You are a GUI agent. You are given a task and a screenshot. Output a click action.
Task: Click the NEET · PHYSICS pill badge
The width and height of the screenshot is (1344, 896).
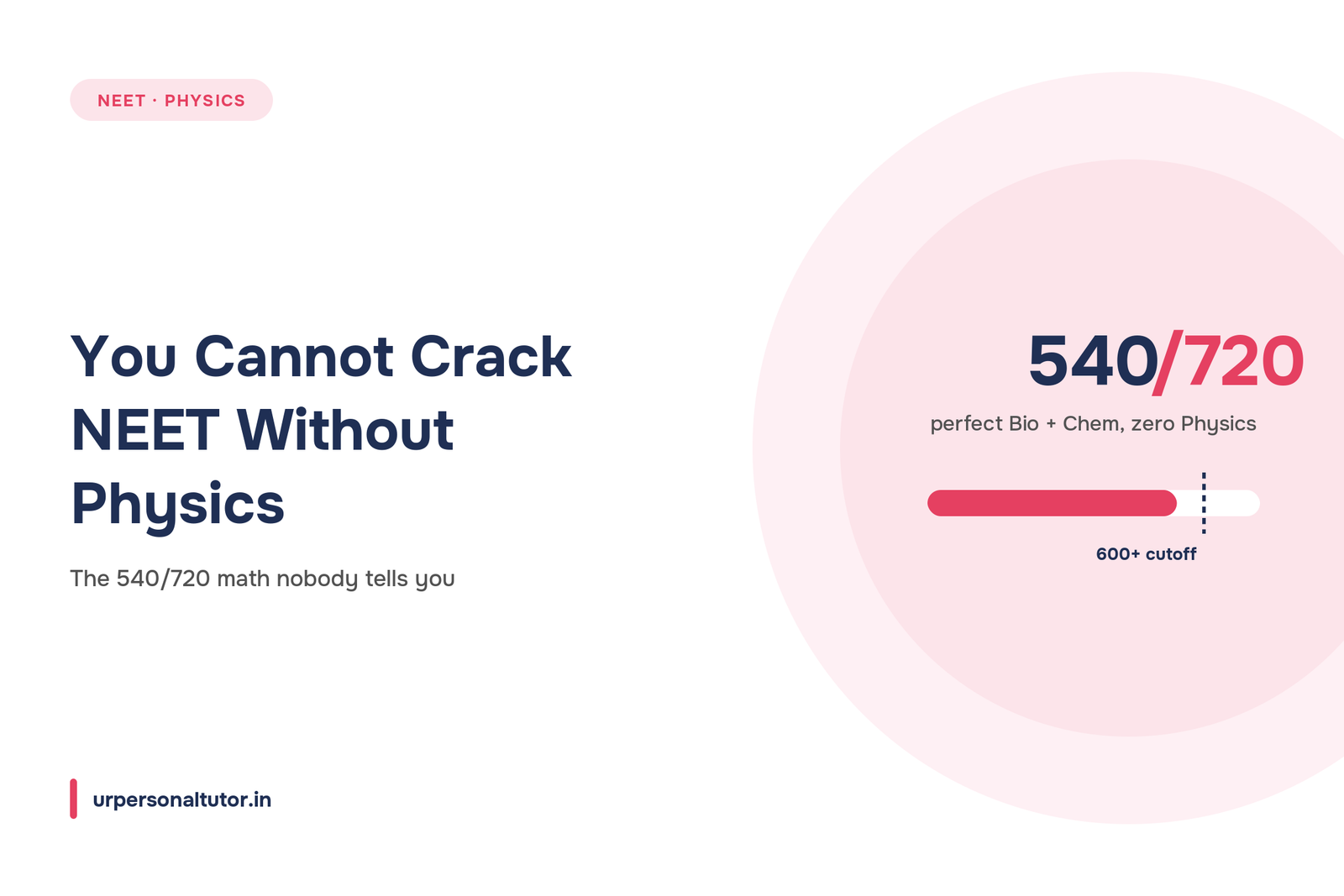[x=171, y=100]
